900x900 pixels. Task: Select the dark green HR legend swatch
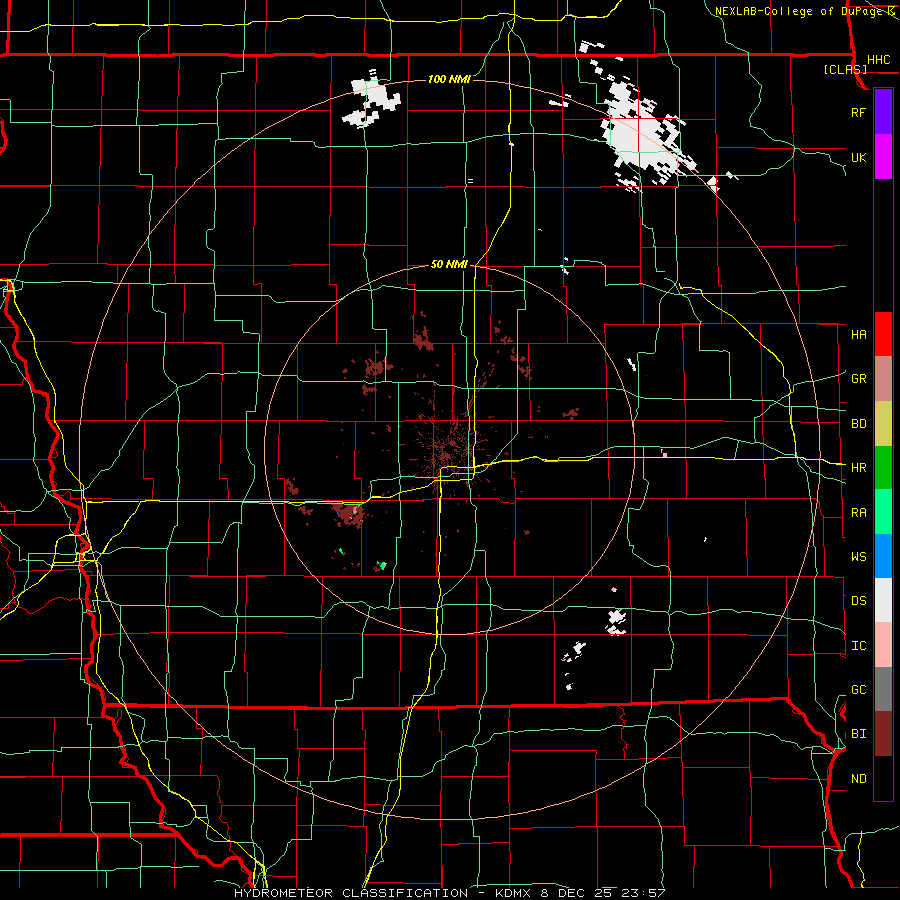[883, 467]
